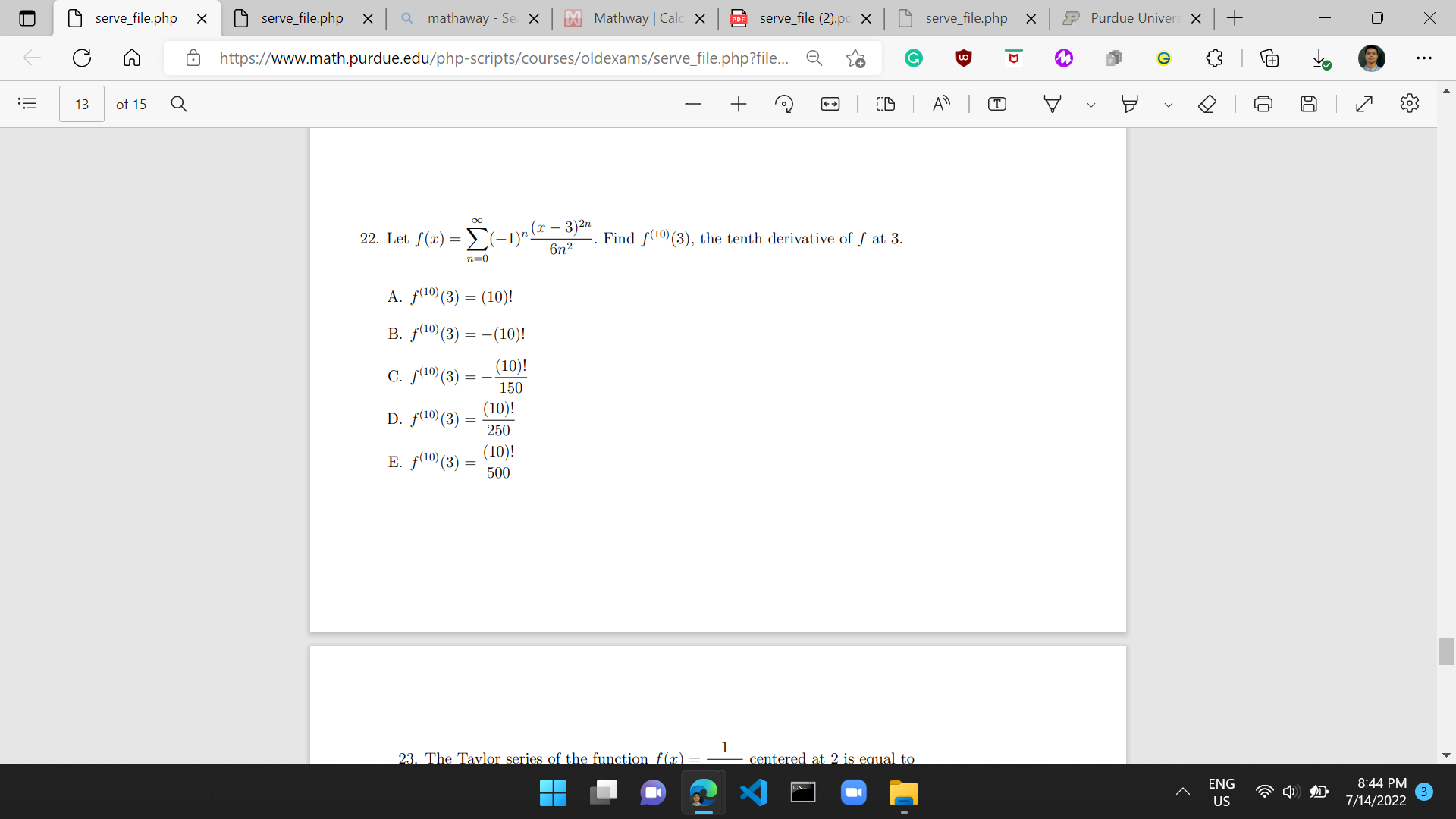Print the exam PDF
The width and height of the screenshot is (1456, 819).
tap(1263, 104)
